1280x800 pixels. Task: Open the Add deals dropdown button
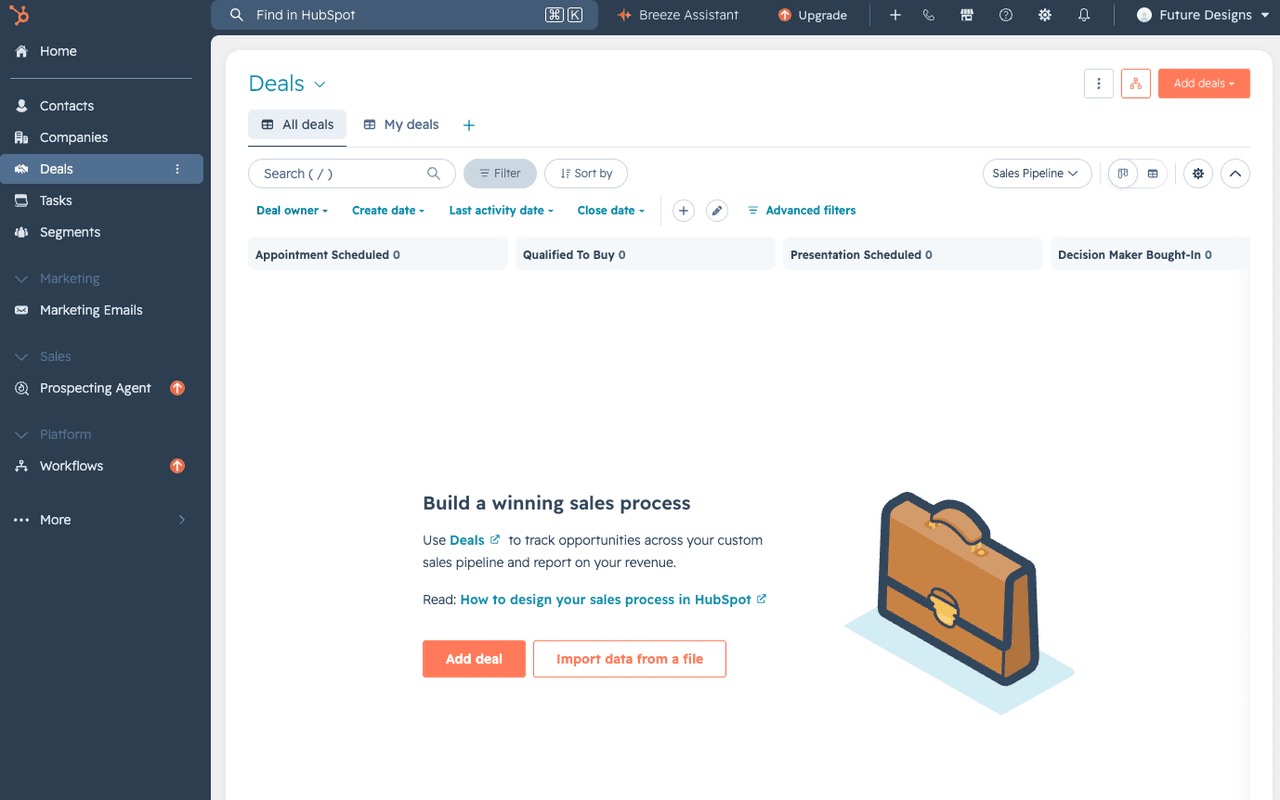tap(1204, 84)
